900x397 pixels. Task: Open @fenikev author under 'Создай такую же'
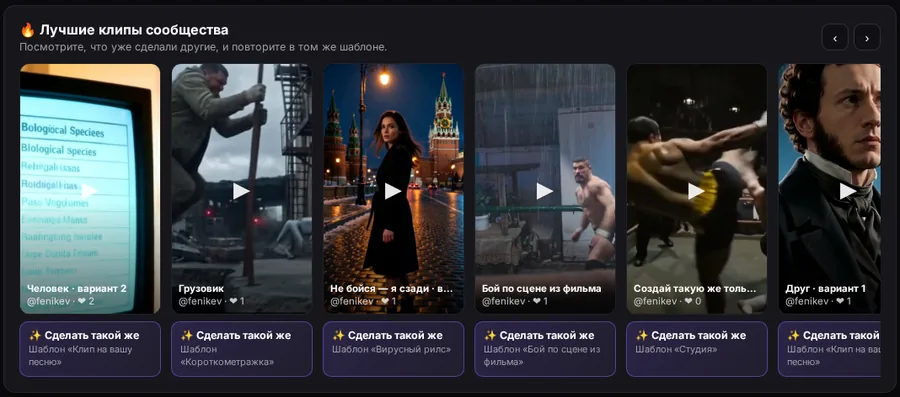point(655,301)
